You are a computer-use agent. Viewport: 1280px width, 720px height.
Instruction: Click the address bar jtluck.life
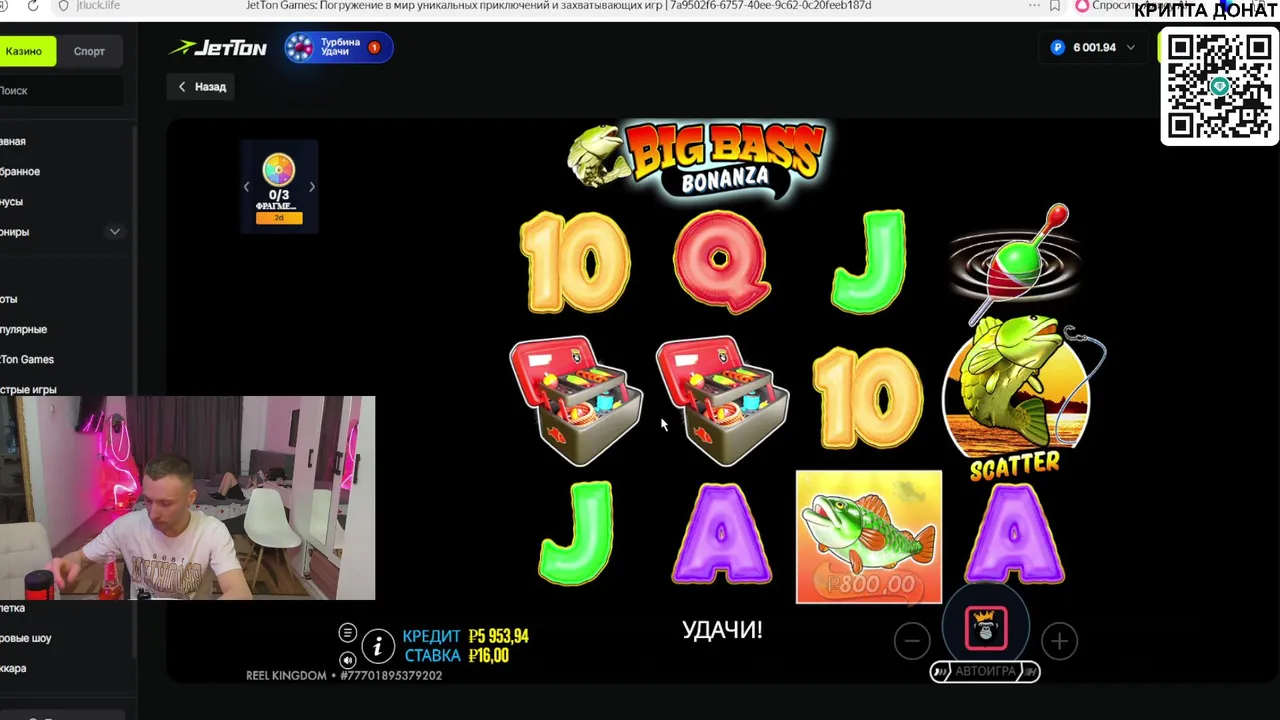[98, 6]
